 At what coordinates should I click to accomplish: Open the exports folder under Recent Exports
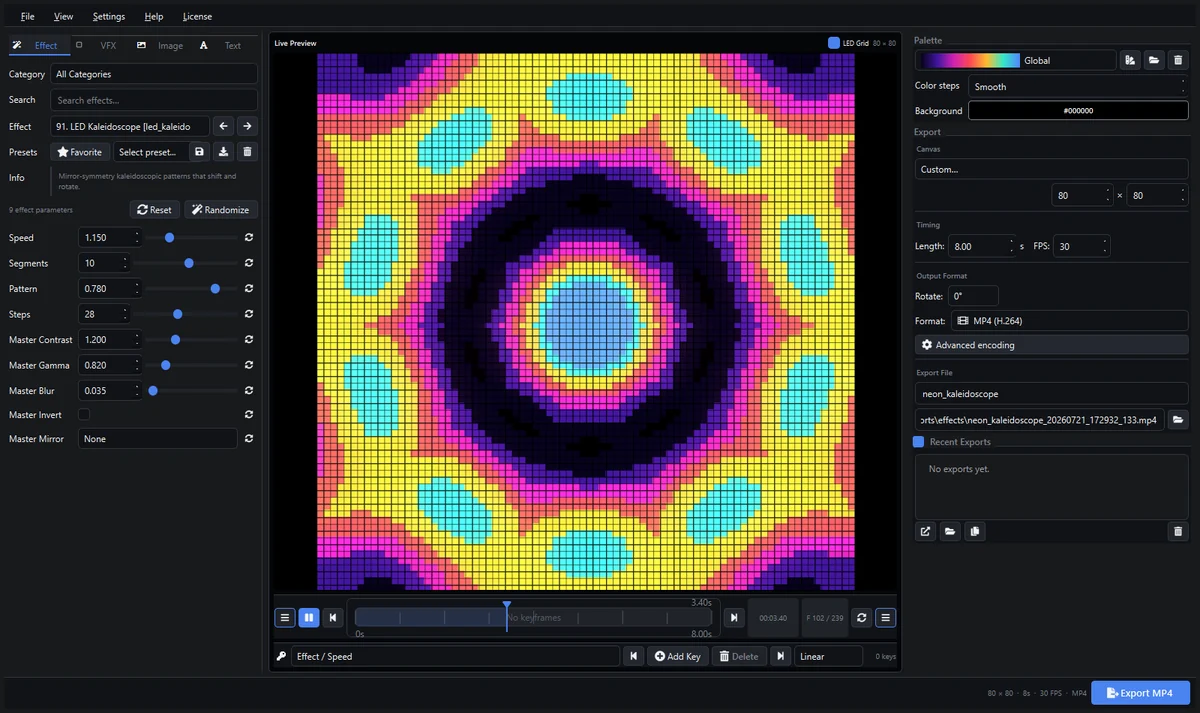(x=950, y=531)
